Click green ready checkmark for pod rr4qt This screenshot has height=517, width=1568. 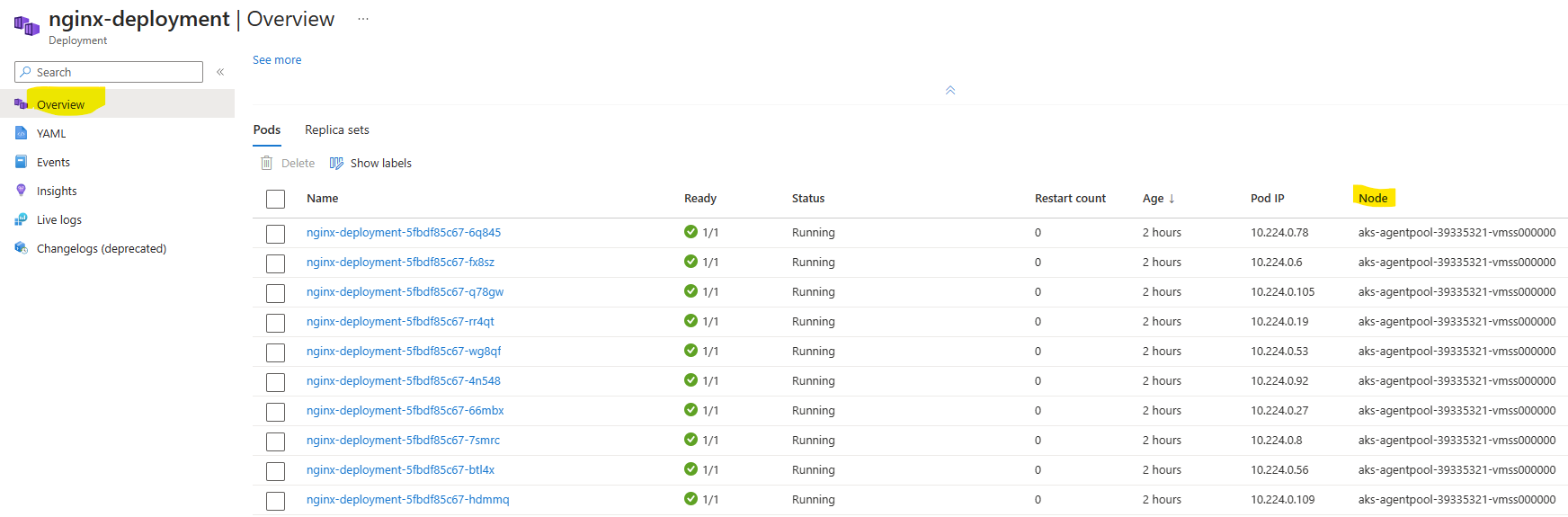(690, 321)
